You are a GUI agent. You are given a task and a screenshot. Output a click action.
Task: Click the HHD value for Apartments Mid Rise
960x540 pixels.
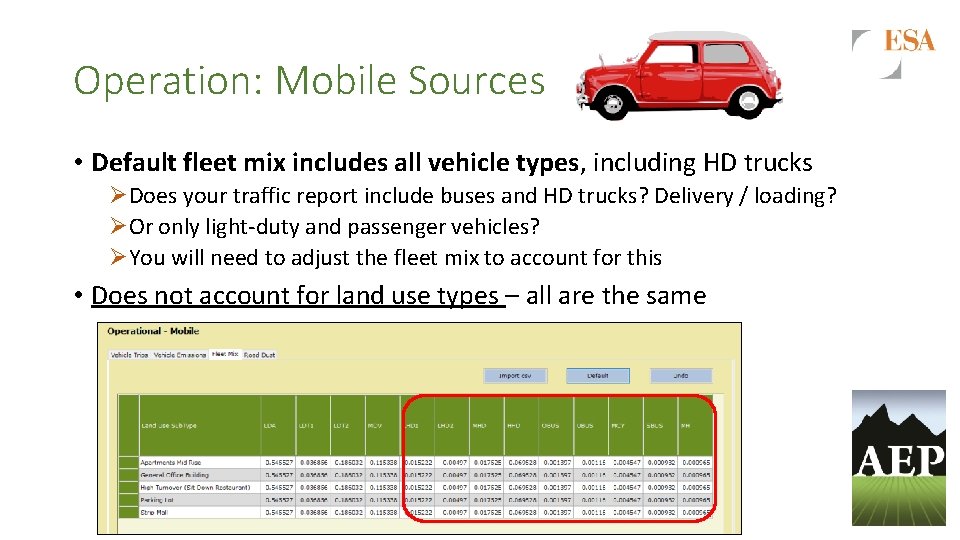click(x=522, y=463)
